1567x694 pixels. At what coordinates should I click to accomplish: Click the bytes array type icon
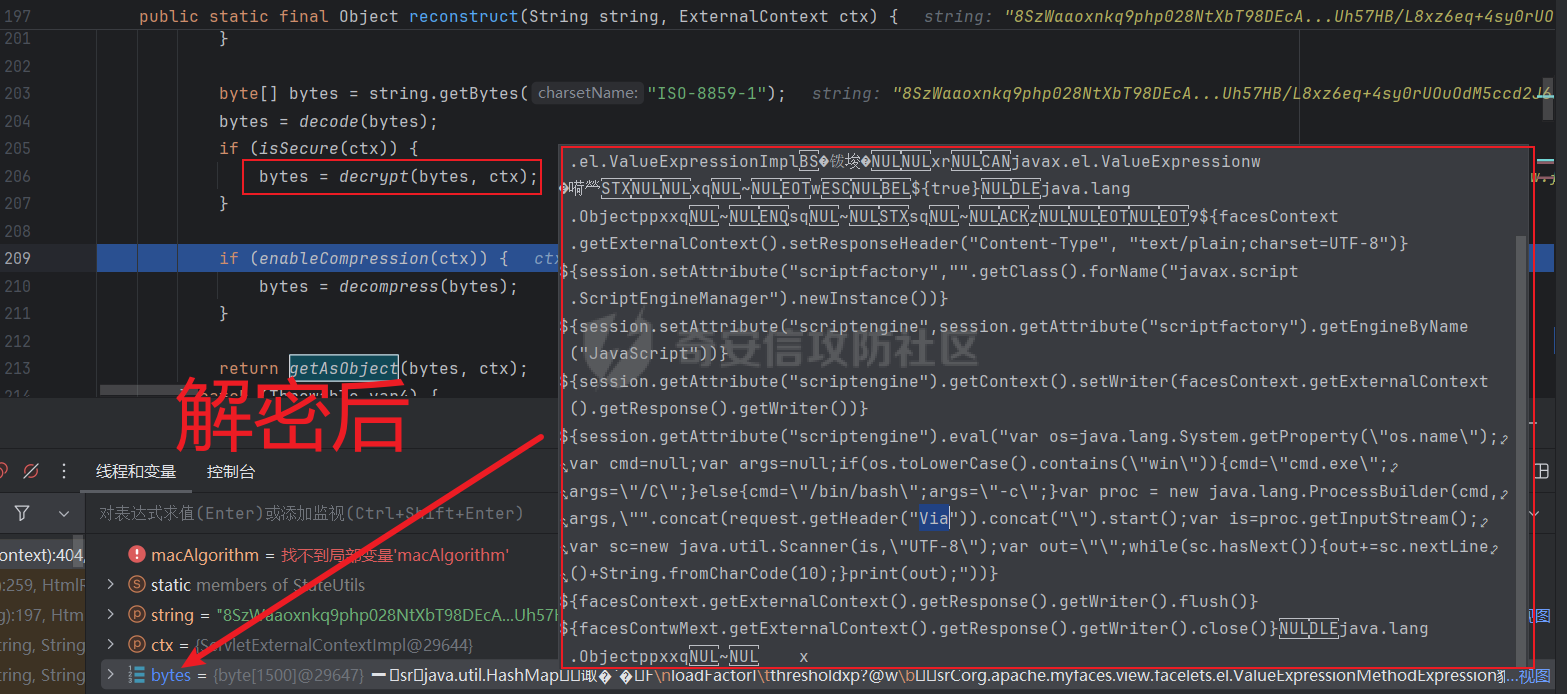(x=136, y=675)
